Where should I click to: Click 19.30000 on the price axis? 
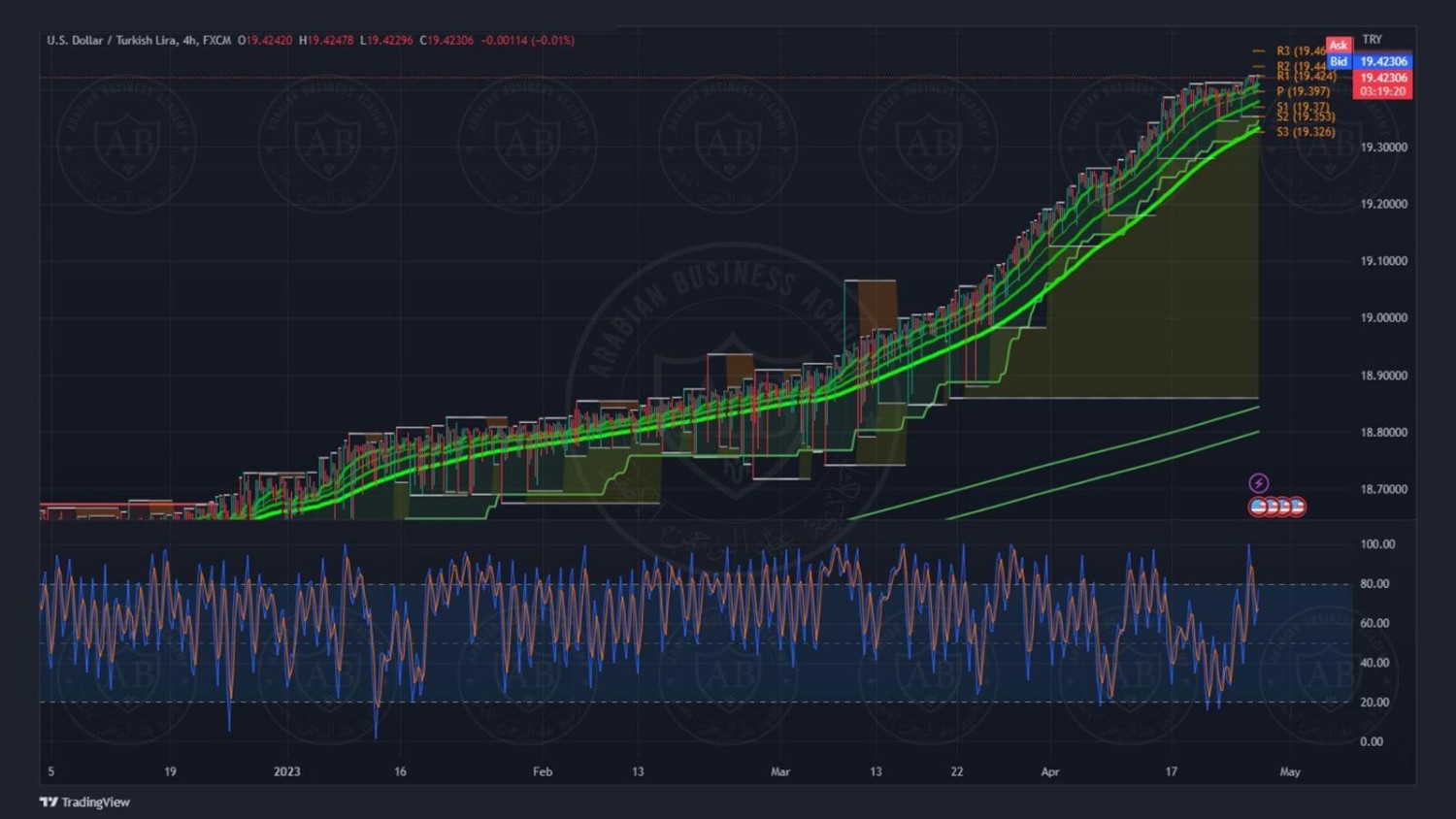pos(1383,147)
